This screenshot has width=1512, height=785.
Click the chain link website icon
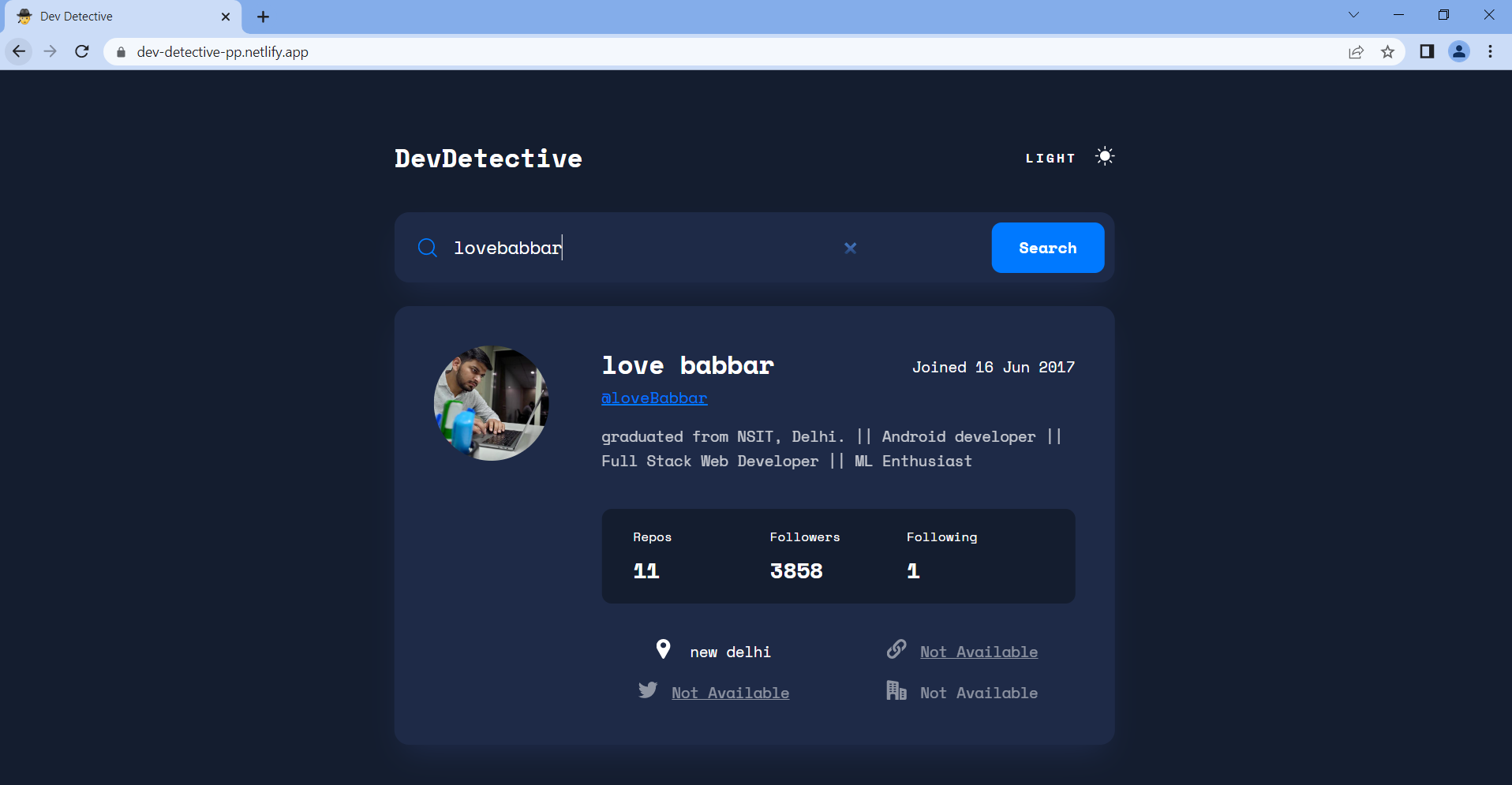896,649
